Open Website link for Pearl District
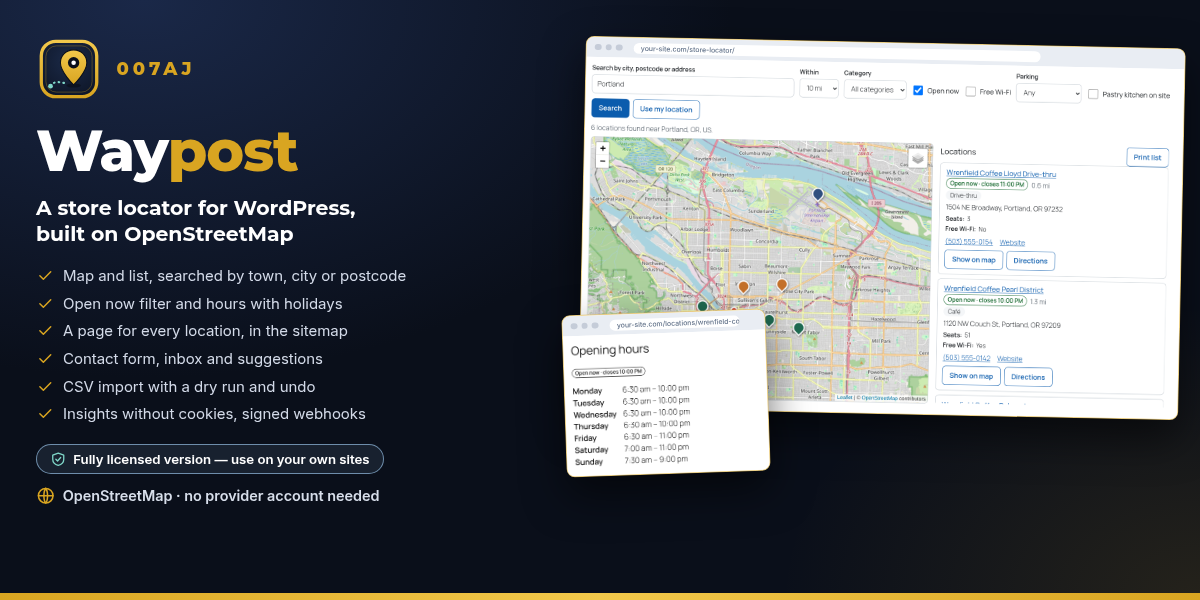 (x=1010, y=359)
